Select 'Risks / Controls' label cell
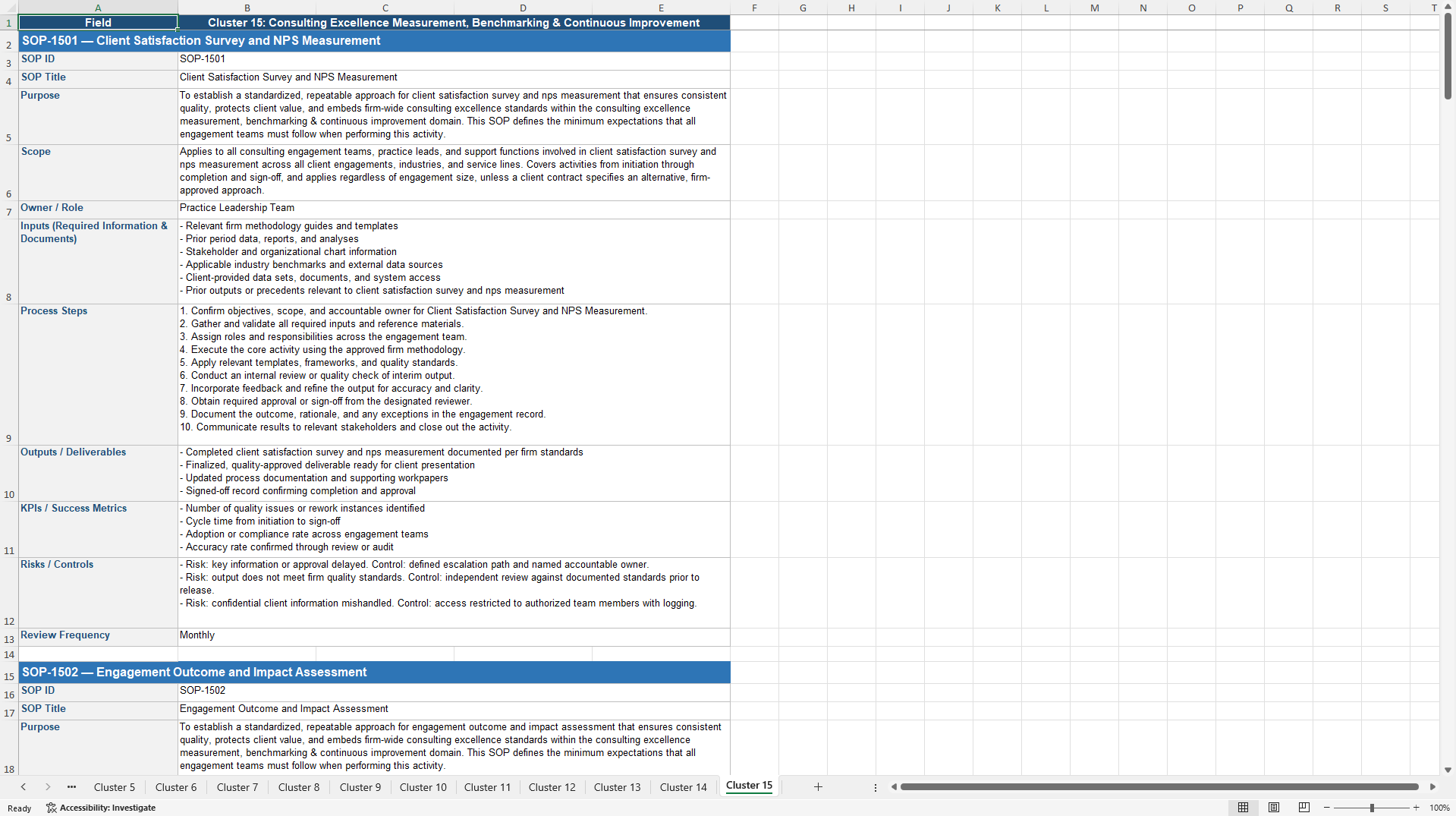 [98, 592]
